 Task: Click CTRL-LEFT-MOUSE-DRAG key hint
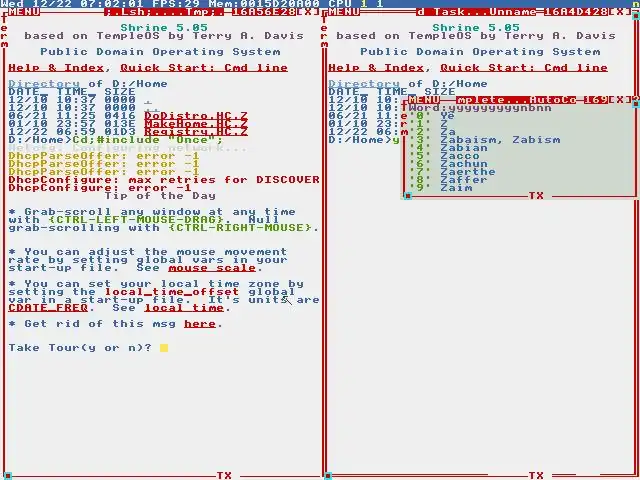tap(136, 220)
